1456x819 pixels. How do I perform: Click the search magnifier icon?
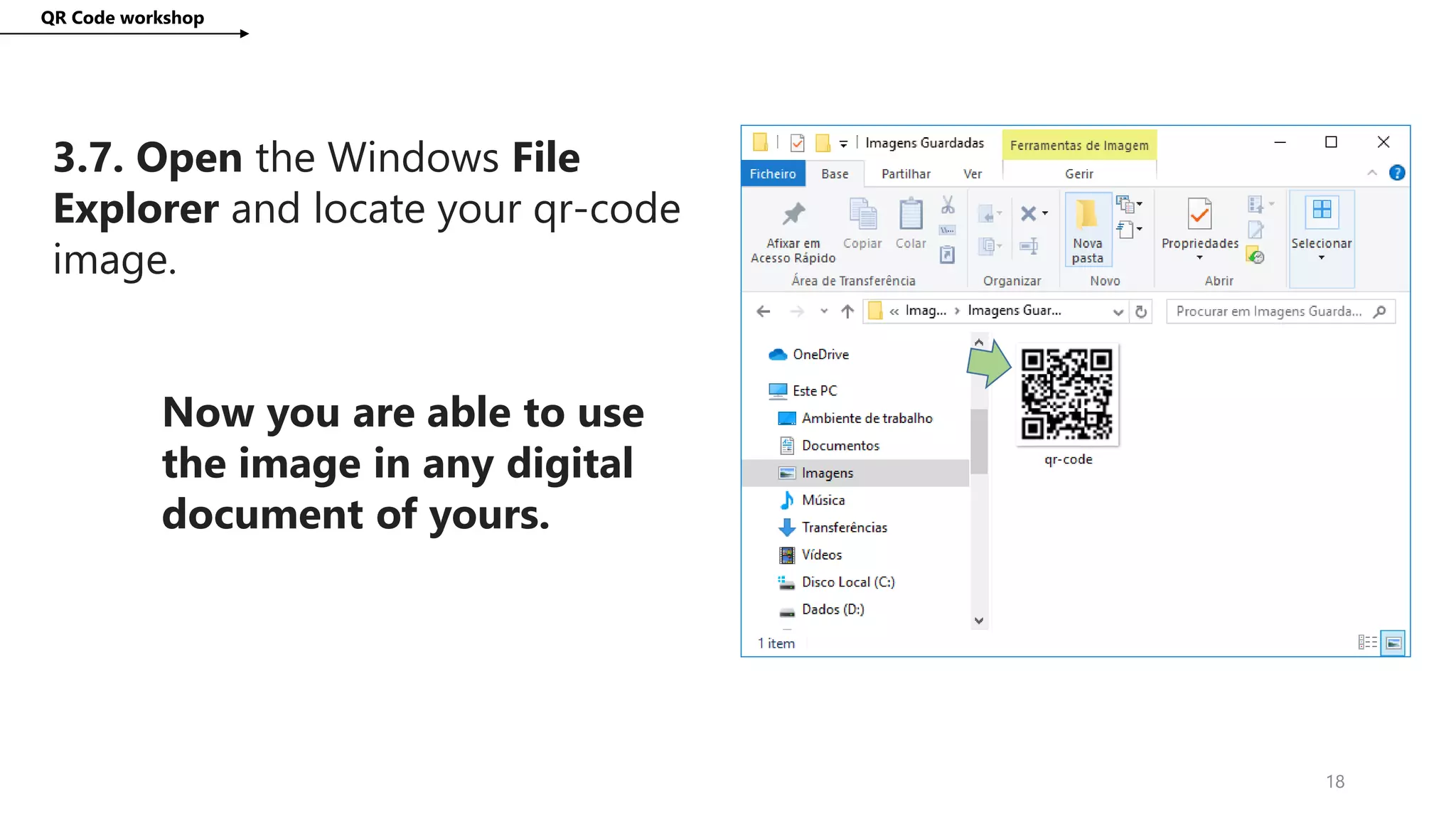pos(1380,311)
